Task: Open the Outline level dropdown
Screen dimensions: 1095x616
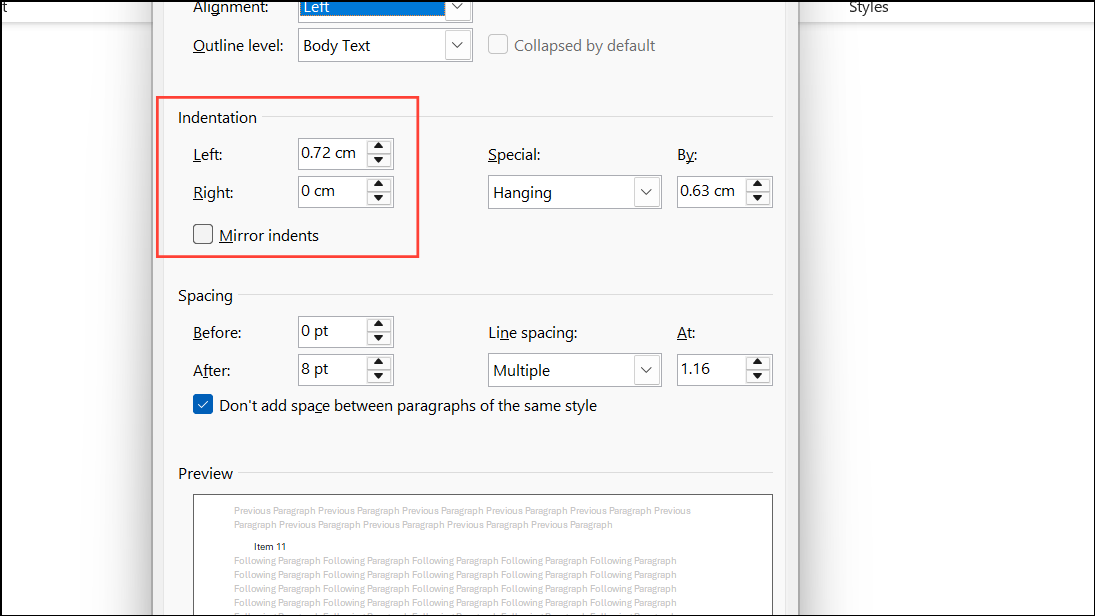Action: 457,44
